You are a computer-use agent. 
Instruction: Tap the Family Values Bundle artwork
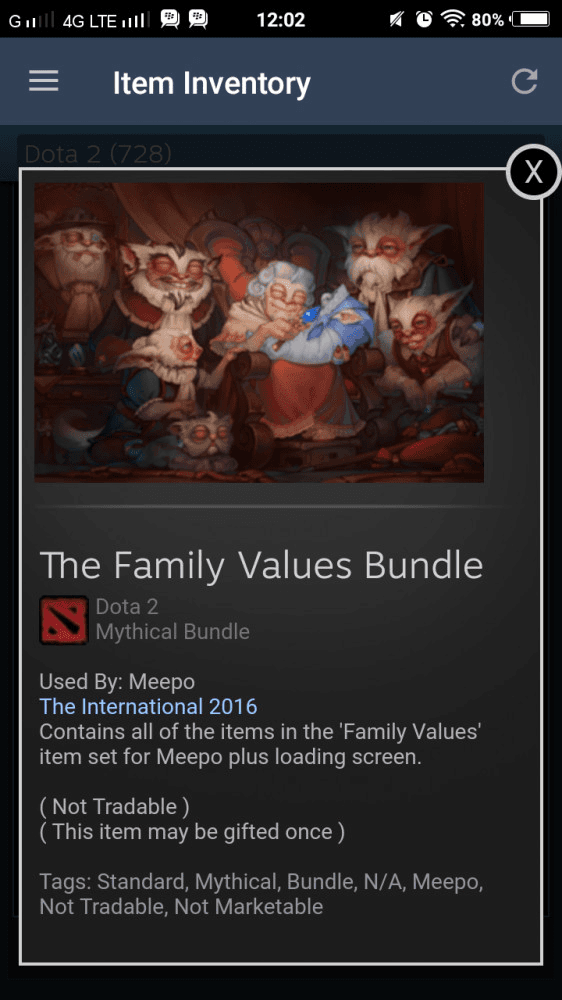259,332
